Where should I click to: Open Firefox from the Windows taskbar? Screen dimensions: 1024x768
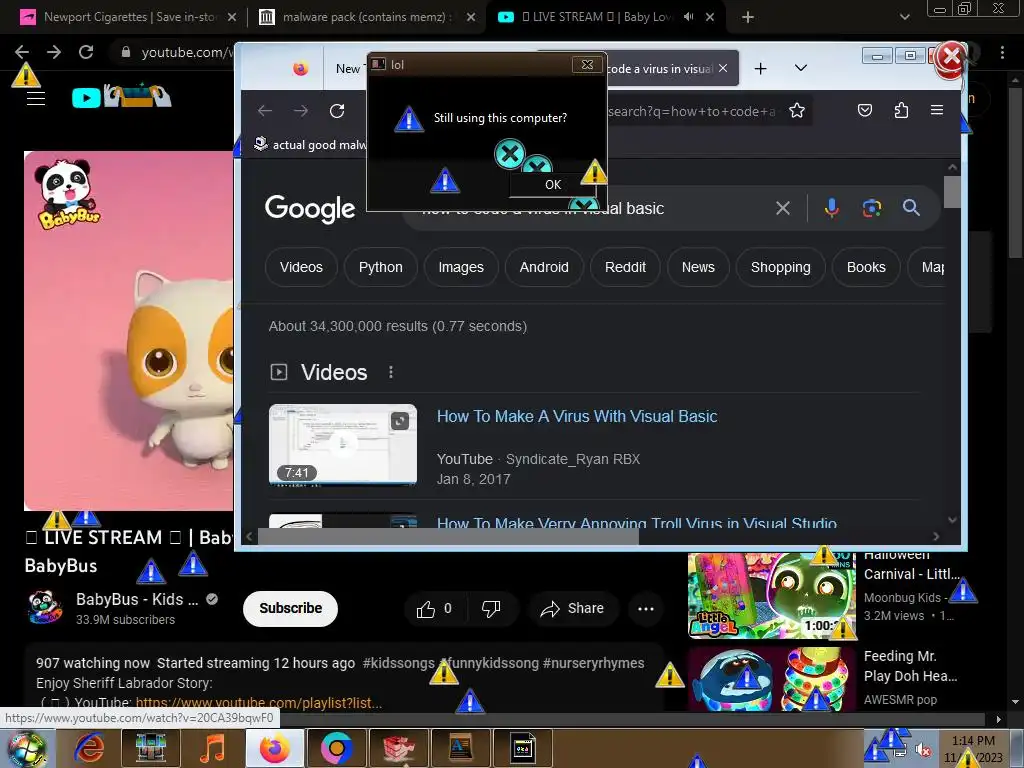(x=274, y=748)
